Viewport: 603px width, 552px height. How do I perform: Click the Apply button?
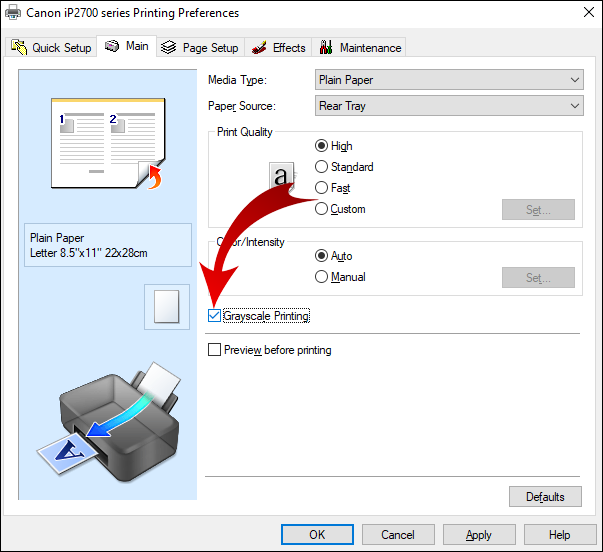click(479, 534)
